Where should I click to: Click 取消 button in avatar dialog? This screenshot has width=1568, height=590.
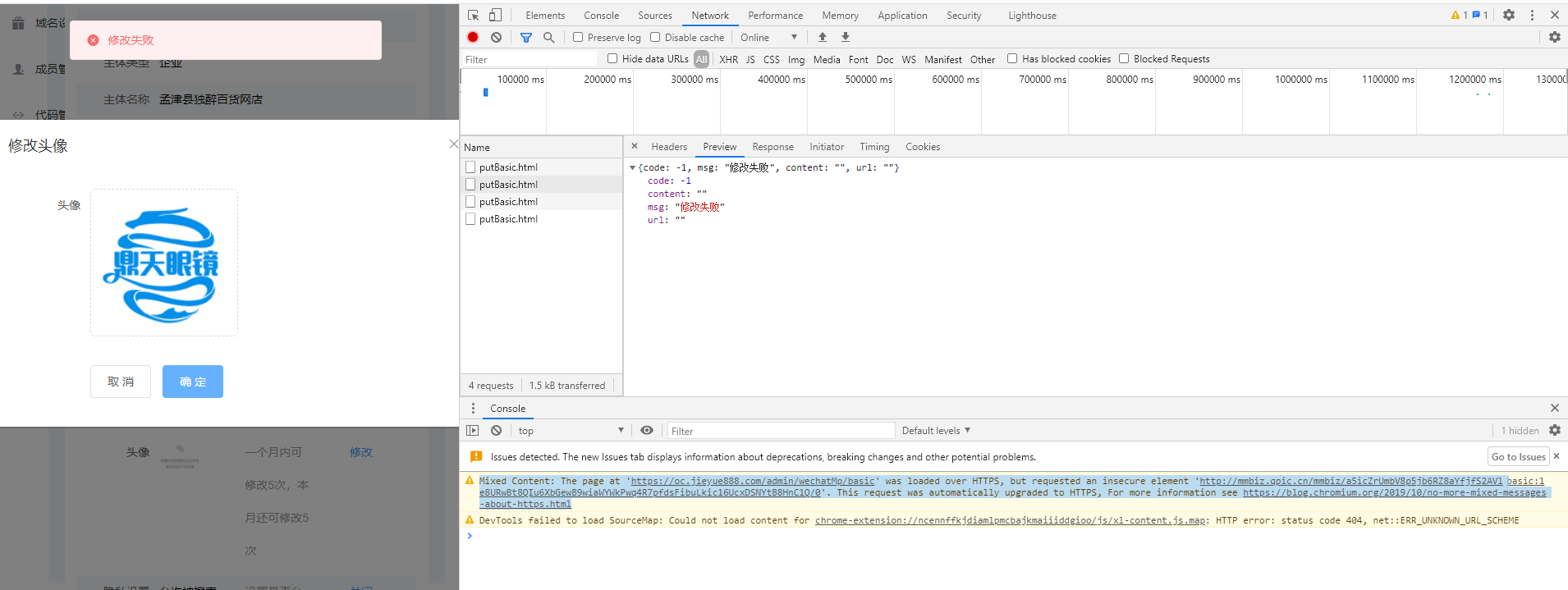121,382
